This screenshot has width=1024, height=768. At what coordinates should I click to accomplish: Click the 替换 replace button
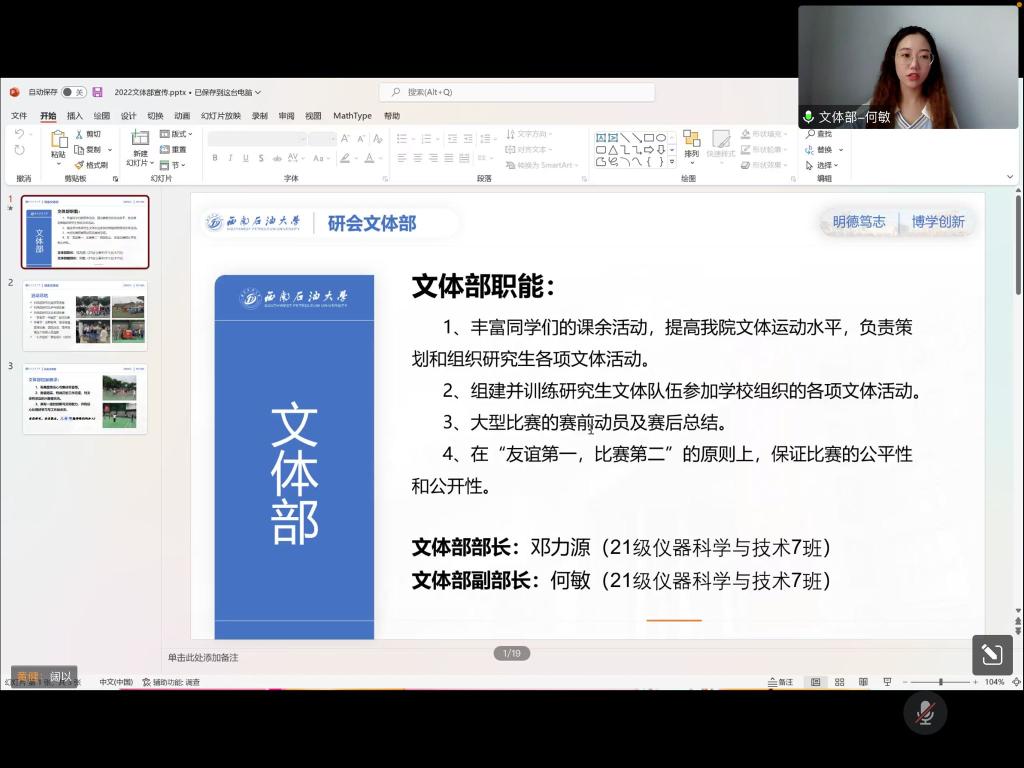pyautogui.click(x=822, y=150)
